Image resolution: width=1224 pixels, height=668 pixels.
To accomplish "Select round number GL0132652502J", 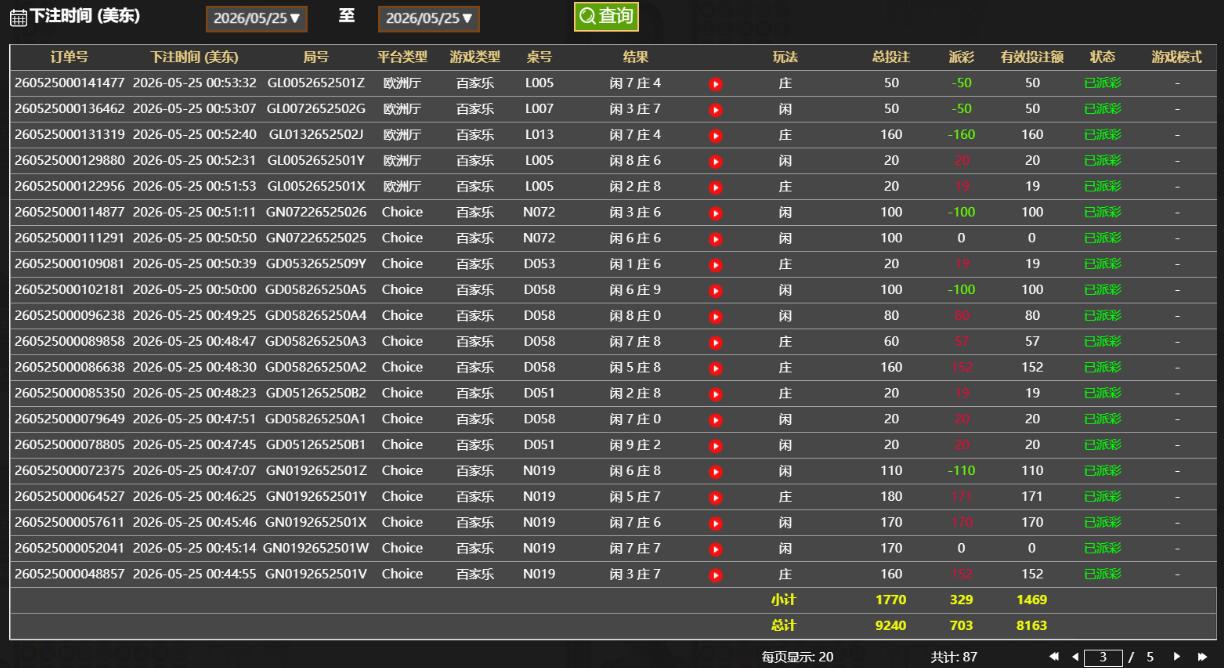I will click(316, 135).
